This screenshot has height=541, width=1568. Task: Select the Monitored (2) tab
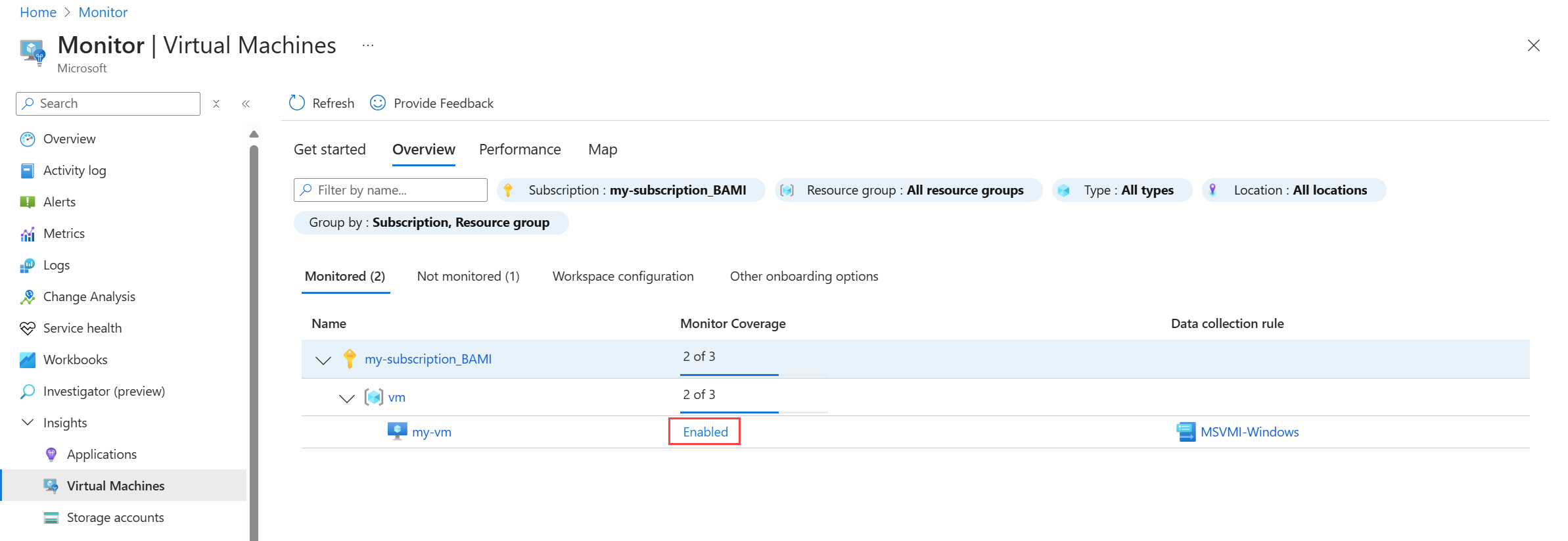click(345, 276)
